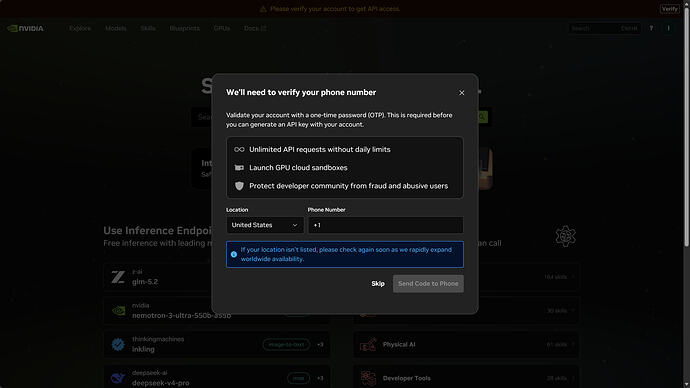The width and height of the screenshot is (690, 388).
Task: Click the Developer Tools category icon
Action: pyautogui.click(x=368, y=378)
